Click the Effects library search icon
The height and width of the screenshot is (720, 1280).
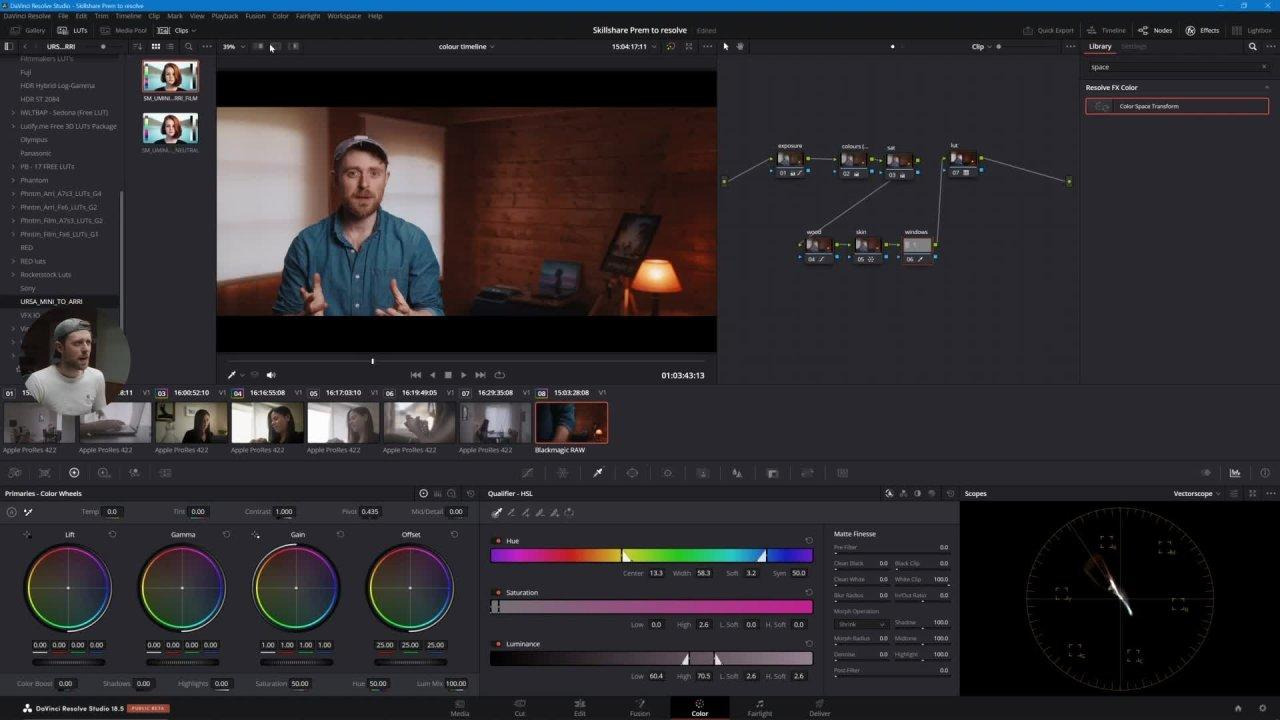(x=1252, y=46)
